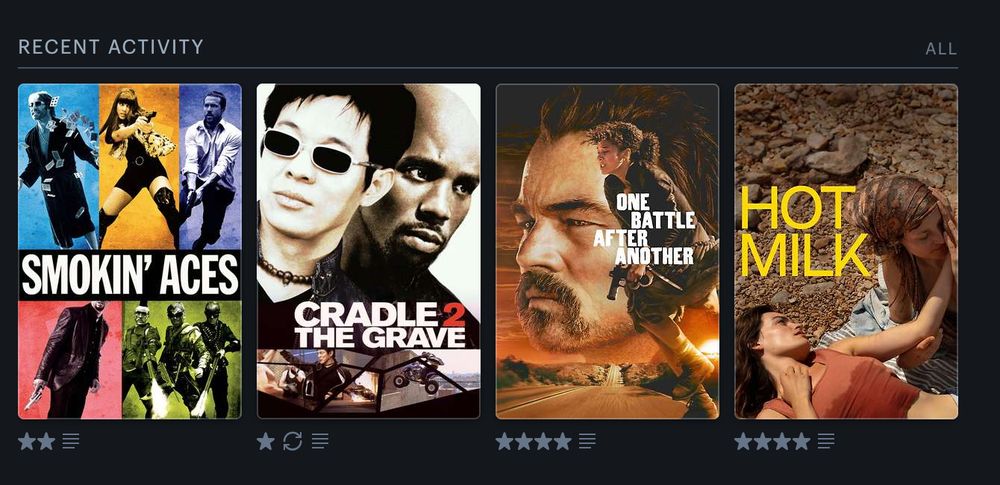
Task: Click the RECENT ACTIVITY section heading
Action: 111,47
